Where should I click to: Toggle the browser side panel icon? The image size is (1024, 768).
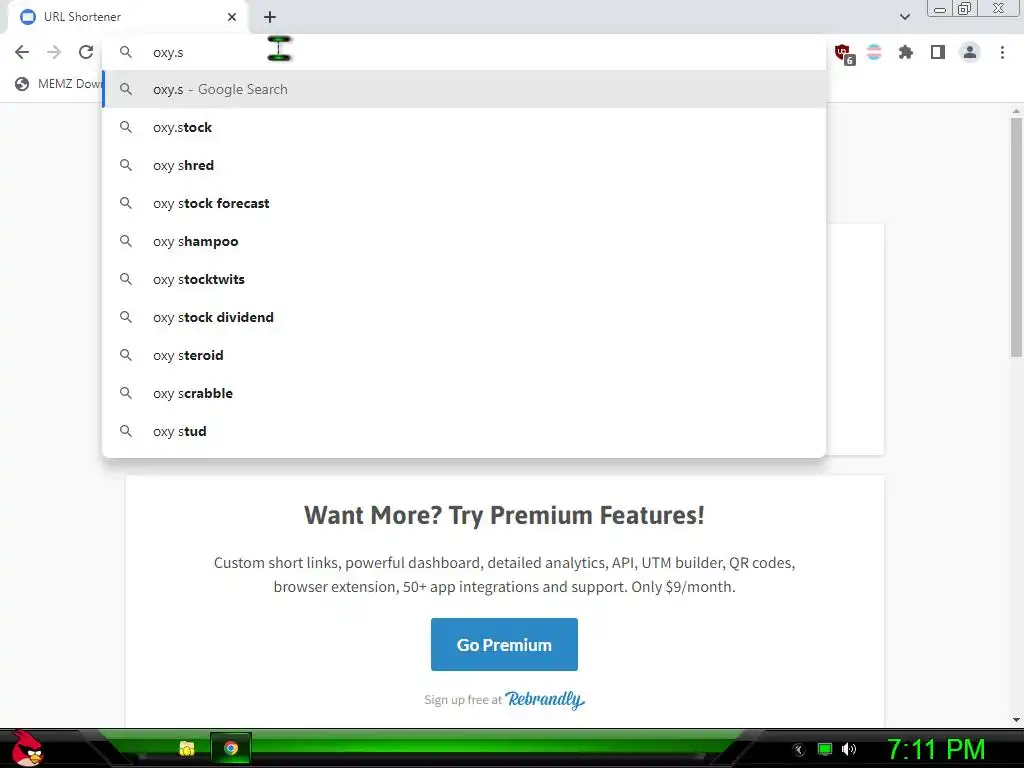[938, 52]
